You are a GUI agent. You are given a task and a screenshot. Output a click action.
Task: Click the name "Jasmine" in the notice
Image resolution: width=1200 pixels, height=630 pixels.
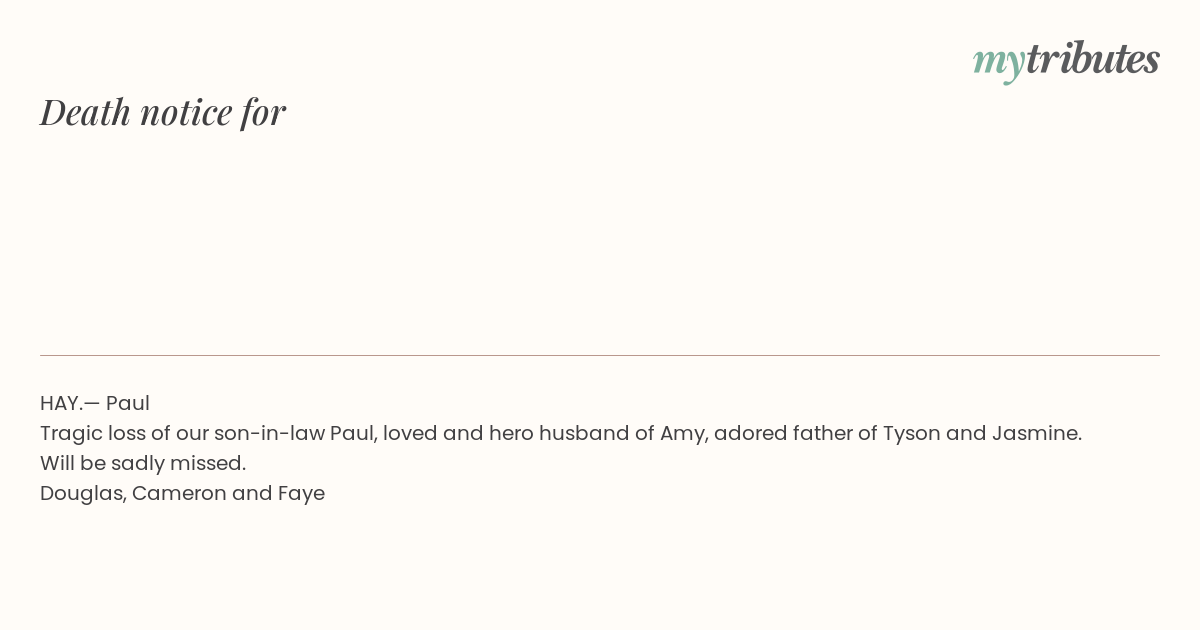[x=1036, y=433]
